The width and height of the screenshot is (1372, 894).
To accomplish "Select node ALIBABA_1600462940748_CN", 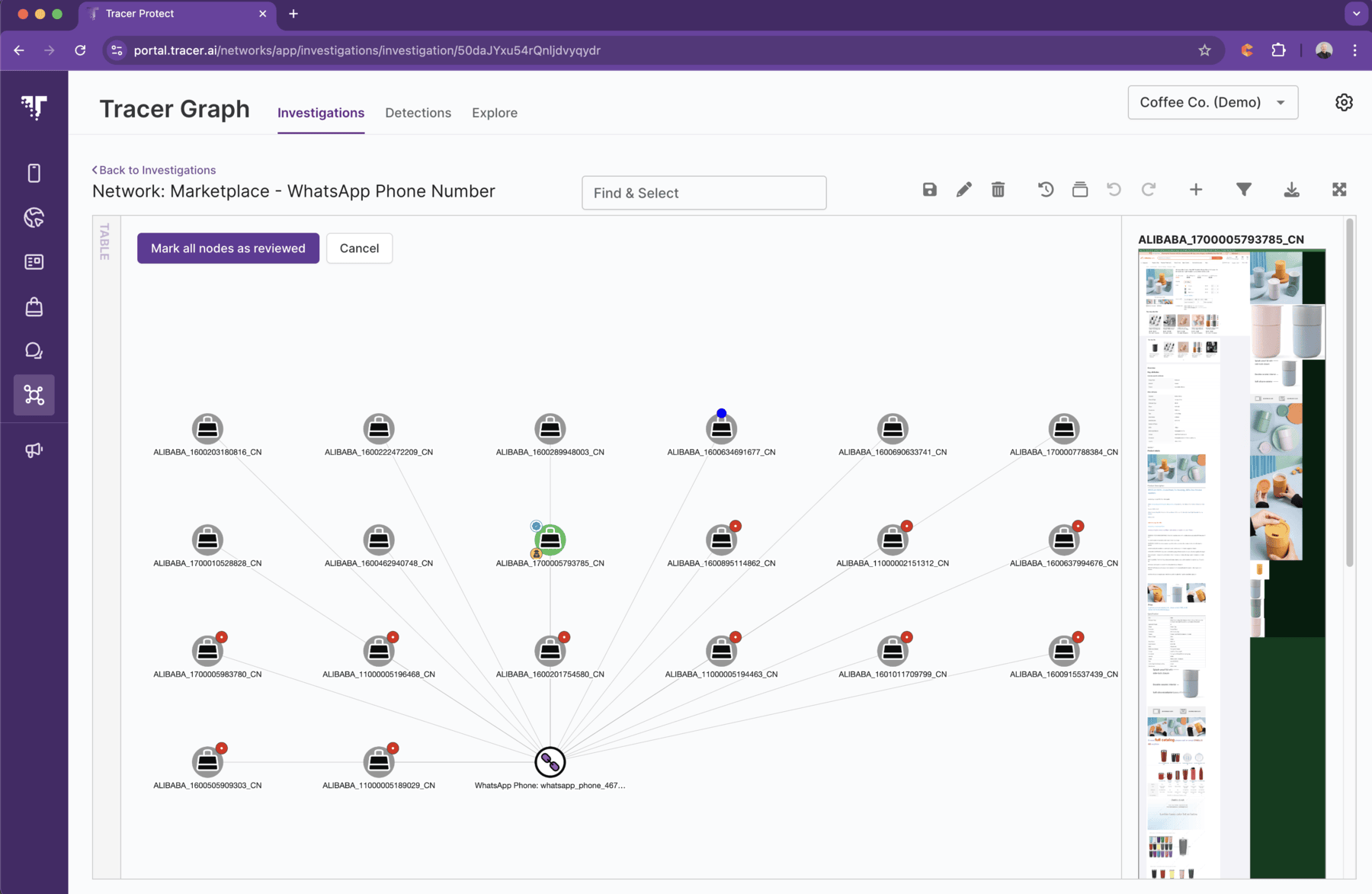I will 379,540.
